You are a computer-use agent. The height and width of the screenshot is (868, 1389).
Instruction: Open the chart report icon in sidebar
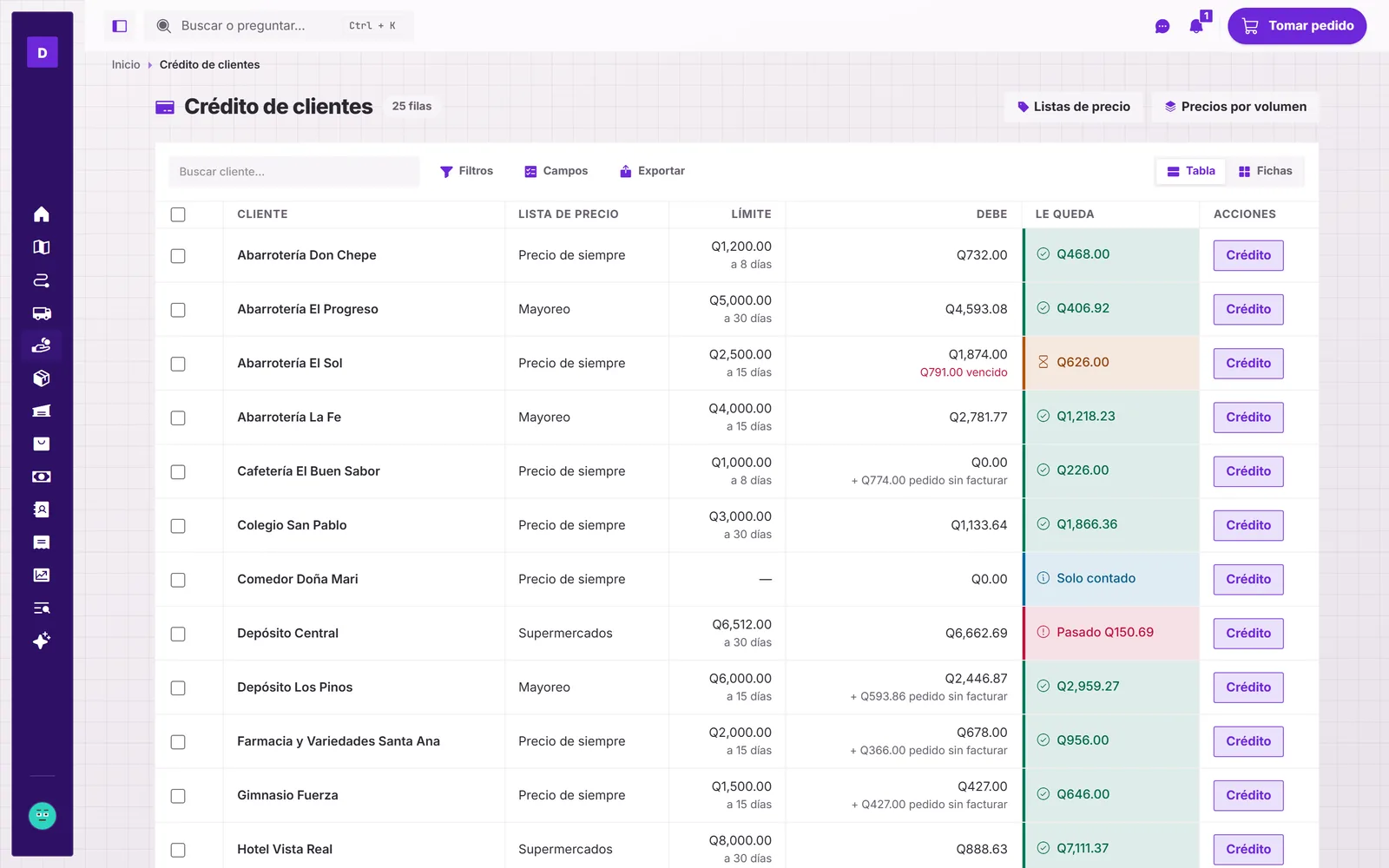(x=42, y=575)
